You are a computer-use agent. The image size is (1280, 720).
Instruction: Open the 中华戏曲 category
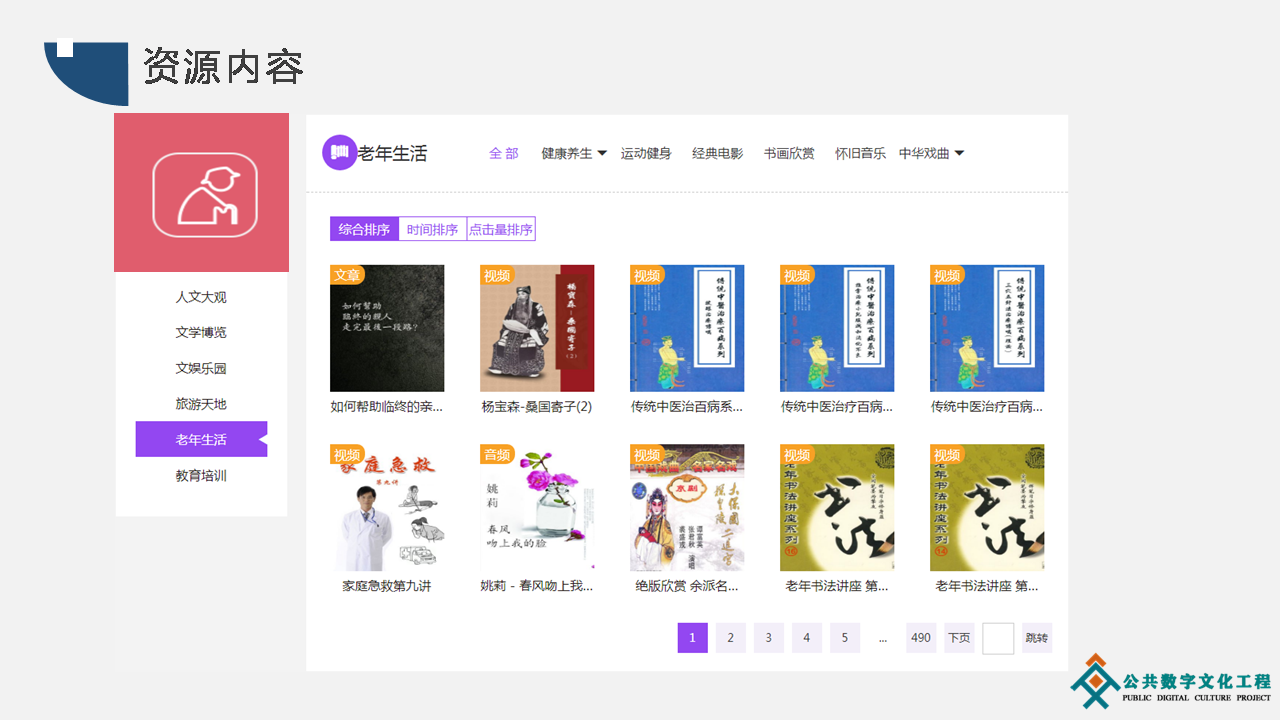924,153
